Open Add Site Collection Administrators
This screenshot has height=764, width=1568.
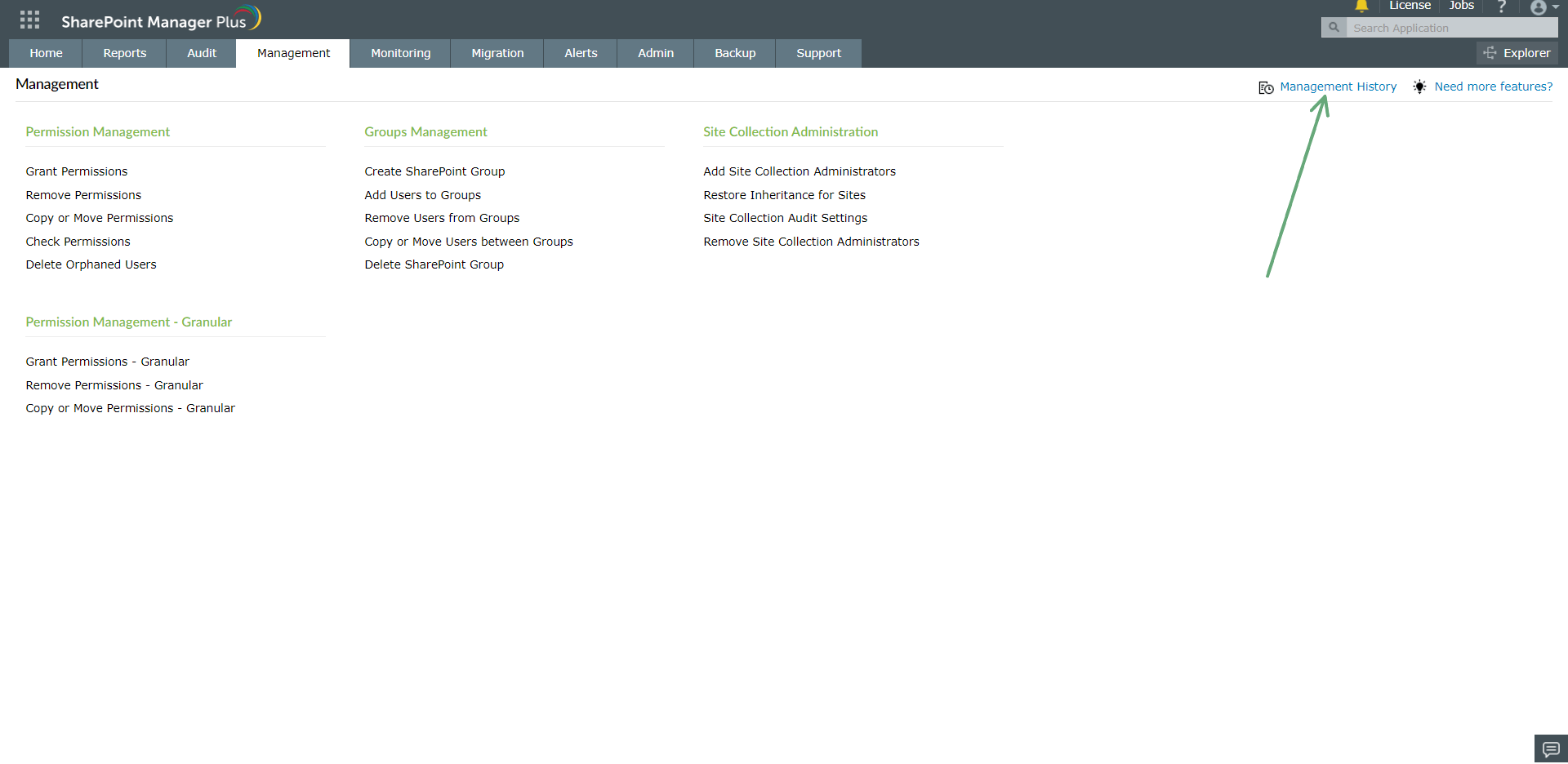[x=800, y=171]
